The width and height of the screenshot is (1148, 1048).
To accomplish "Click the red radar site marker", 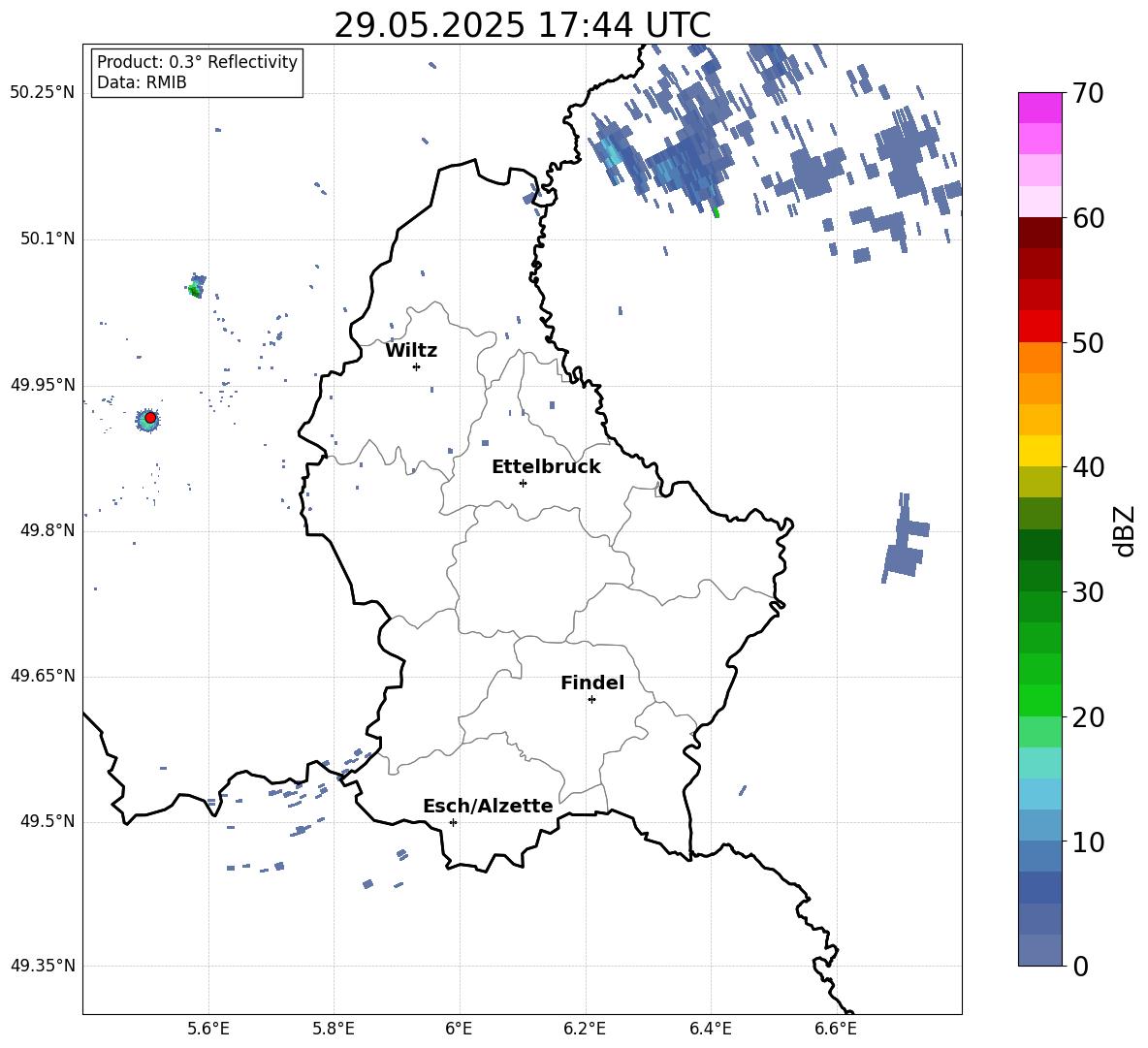I will tap(150, 418).
